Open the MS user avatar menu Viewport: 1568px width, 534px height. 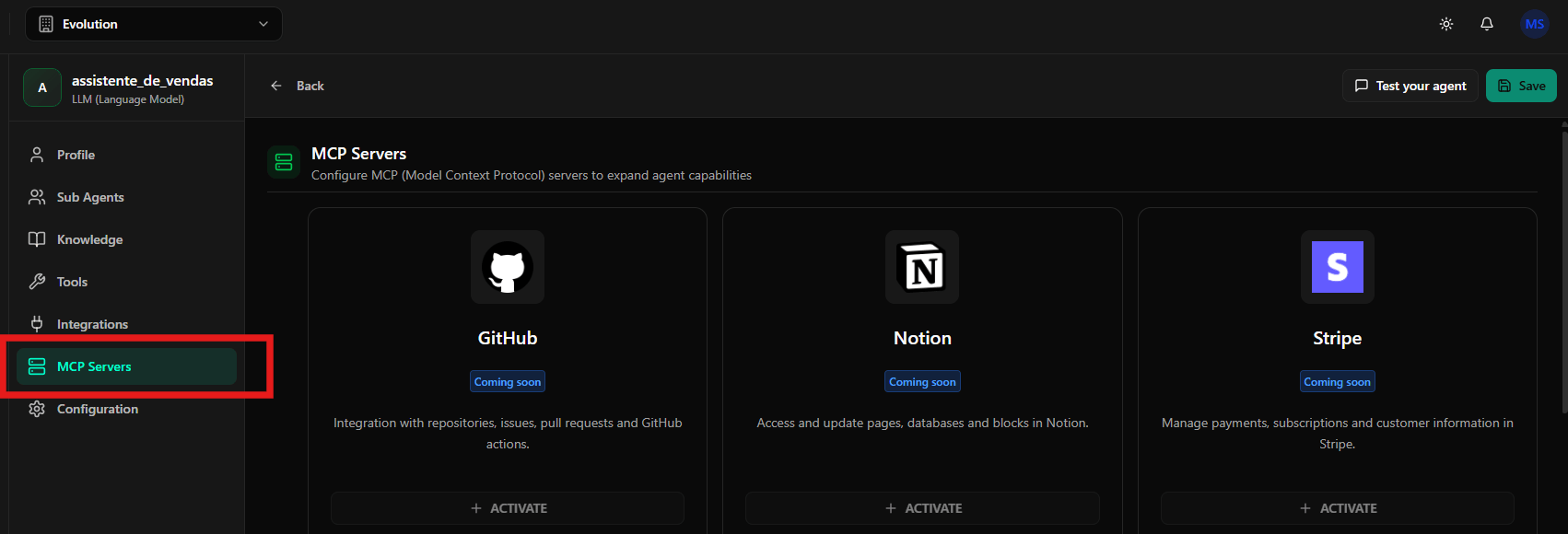(x=1535, y=24)
